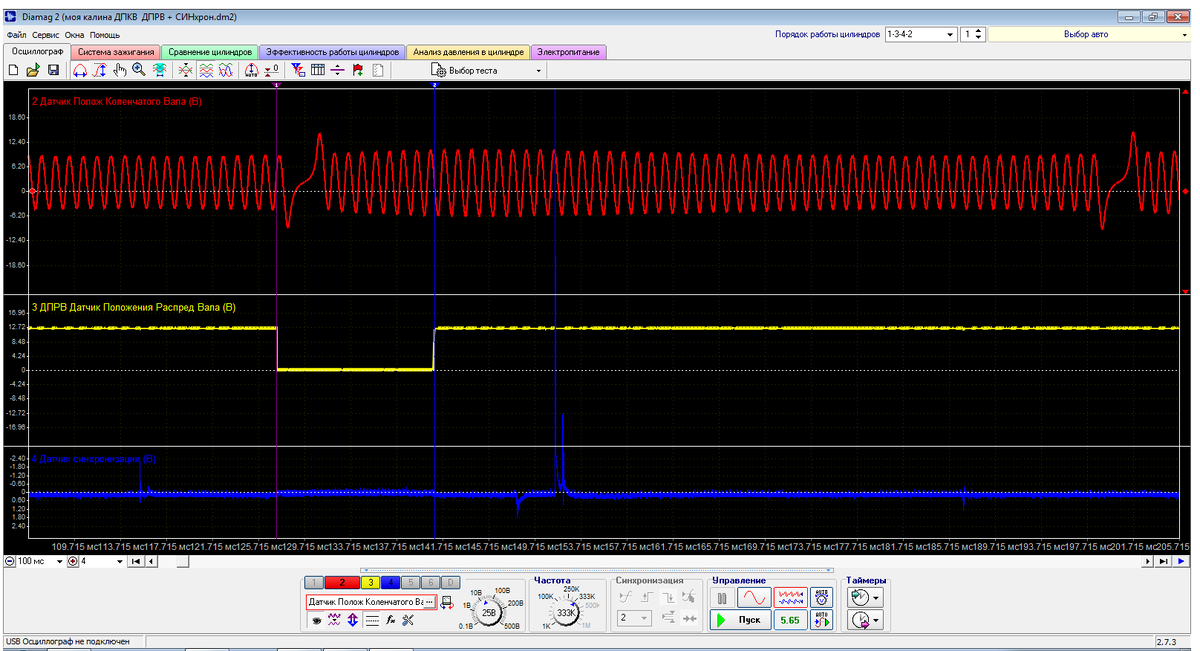Activate the hand pan tool
The image size is (1200, 651).
click(x=120, y=70)
